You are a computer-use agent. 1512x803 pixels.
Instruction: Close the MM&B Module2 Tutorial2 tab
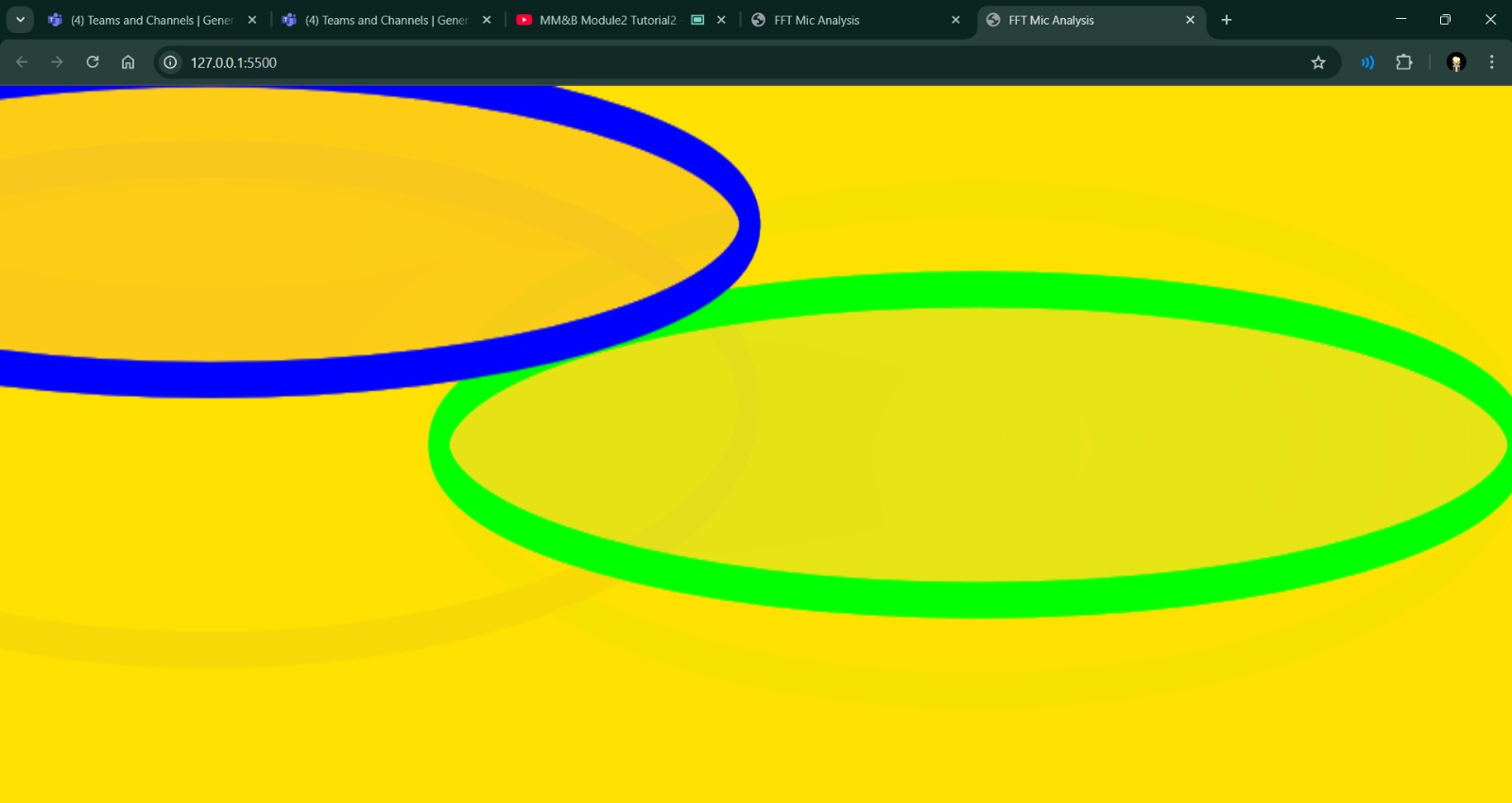pyautogui.click(x=721, y=20)
